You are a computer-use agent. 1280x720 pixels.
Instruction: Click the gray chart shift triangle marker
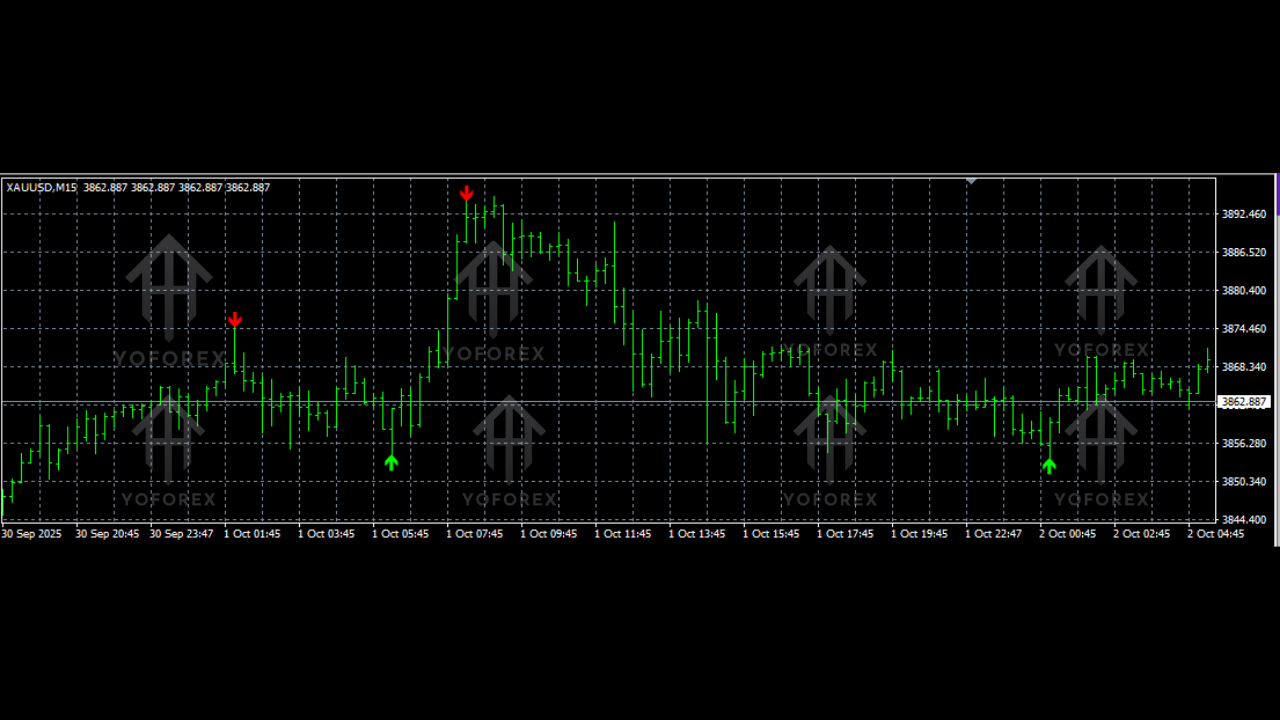971,181
